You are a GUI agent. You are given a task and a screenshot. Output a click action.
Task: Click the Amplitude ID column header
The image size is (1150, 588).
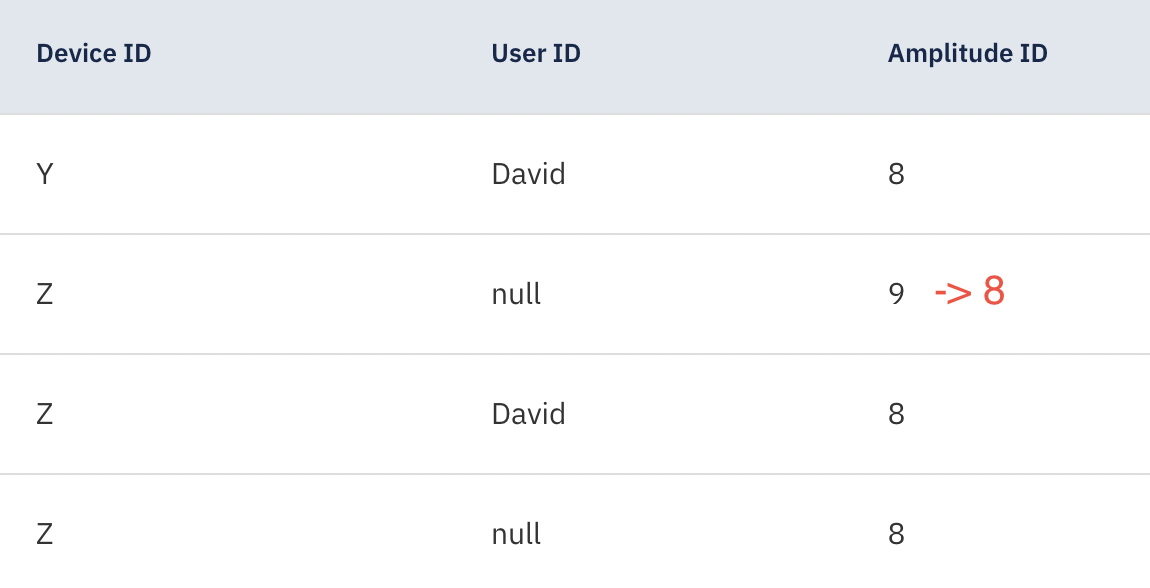pyautogui.click(x=967, y=54)
